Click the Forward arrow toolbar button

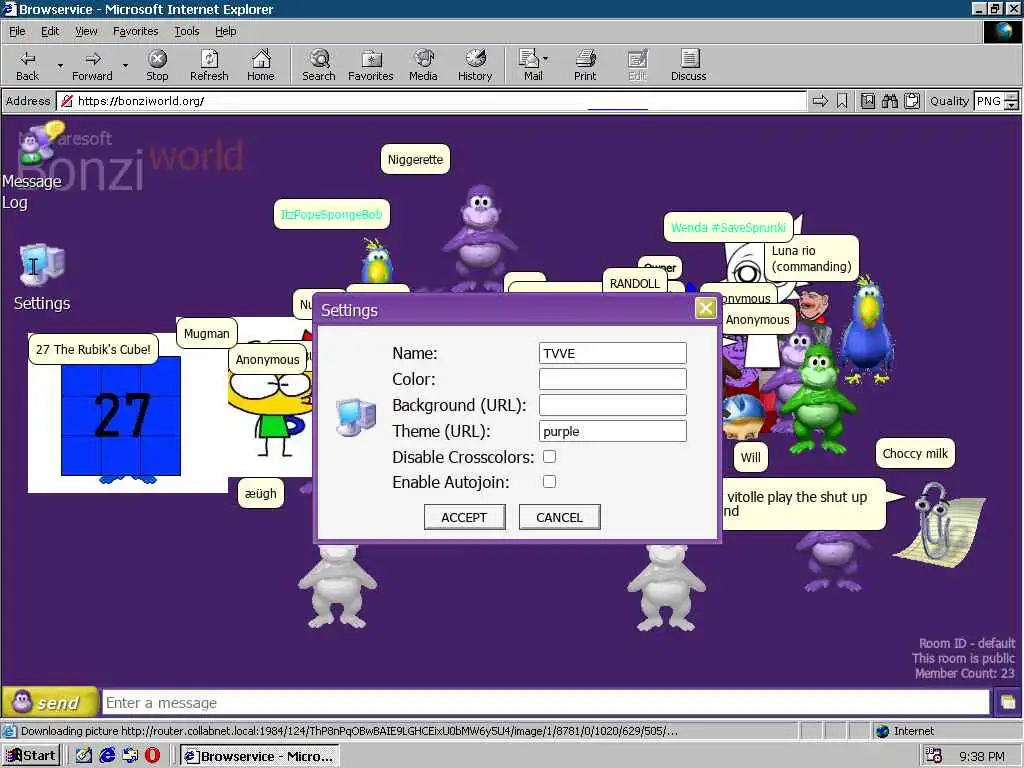tap(92, 65)
